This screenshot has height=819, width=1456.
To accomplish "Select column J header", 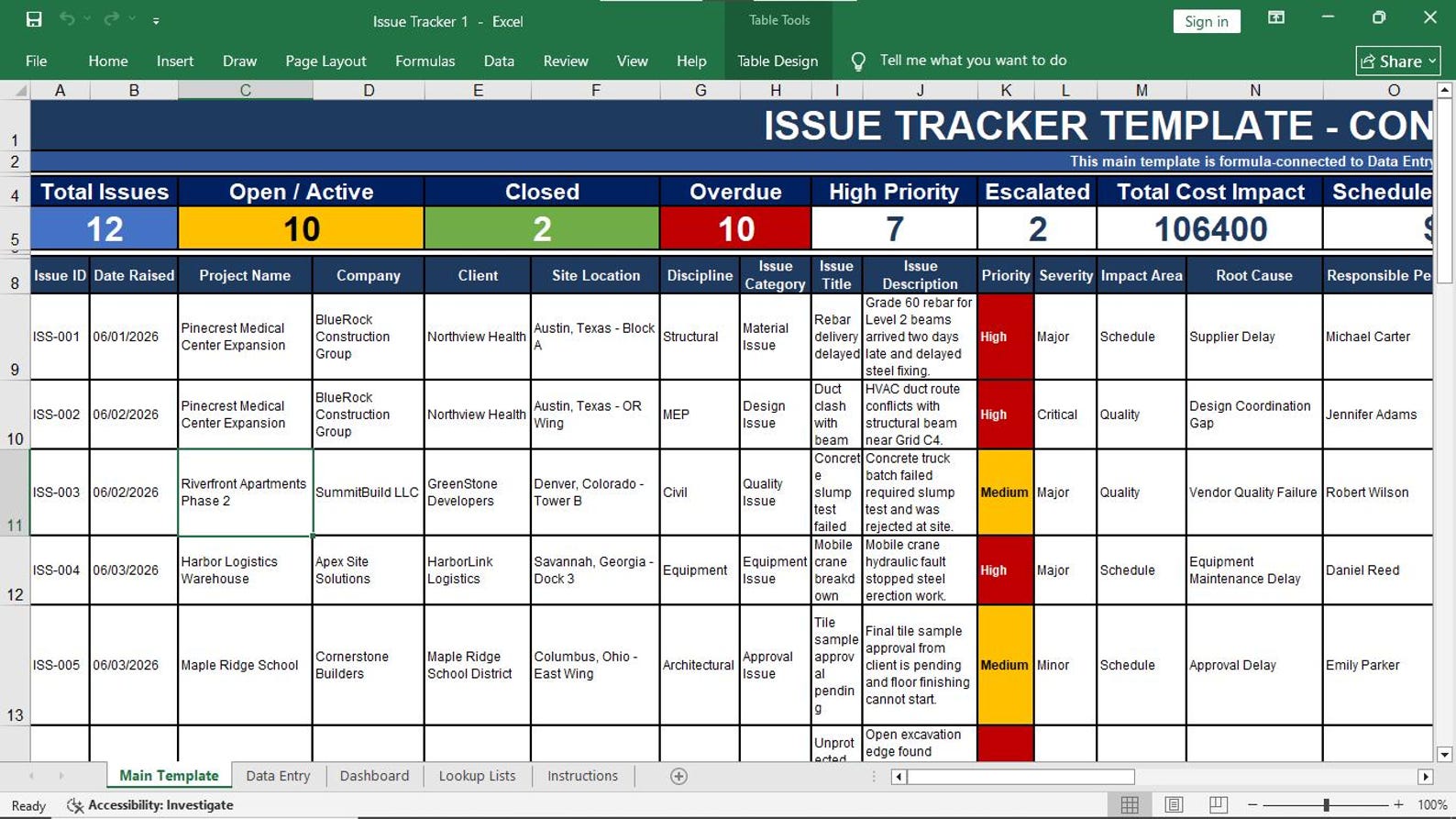I will click(x=920, y=90).
